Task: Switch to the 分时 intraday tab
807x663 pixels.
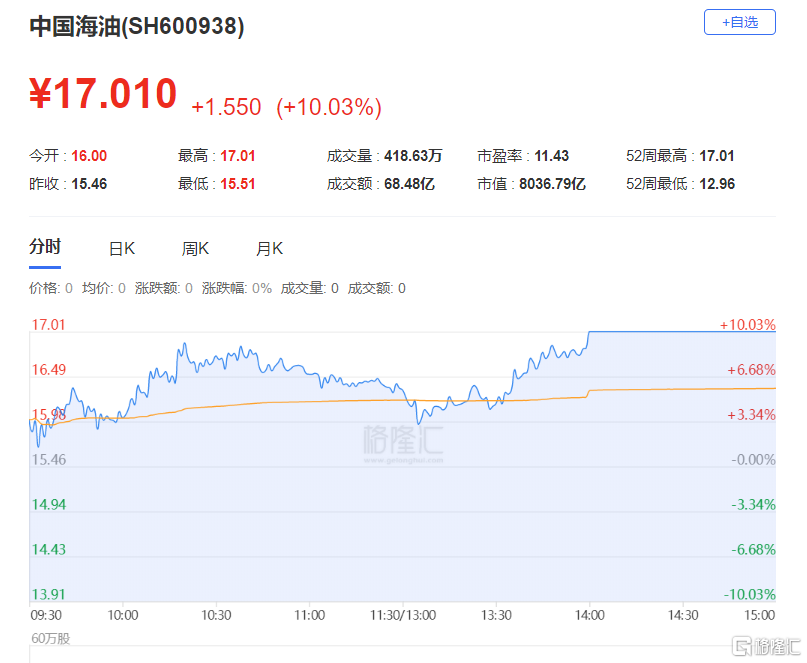Action: tap(45, 247)
